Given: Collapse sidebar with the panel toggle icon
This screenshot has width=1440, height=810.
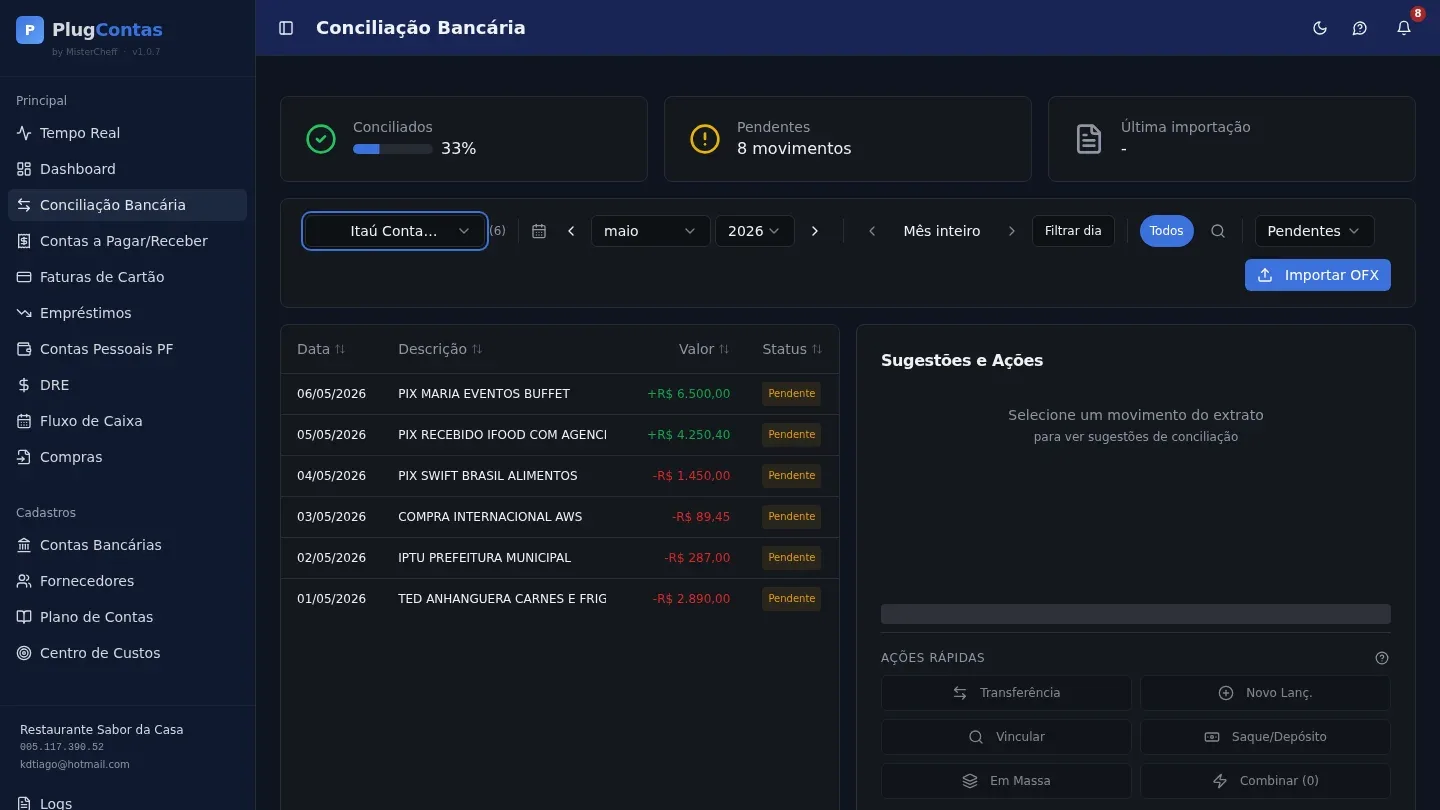Looking at the screenshot, I should [x=286, y=28].
